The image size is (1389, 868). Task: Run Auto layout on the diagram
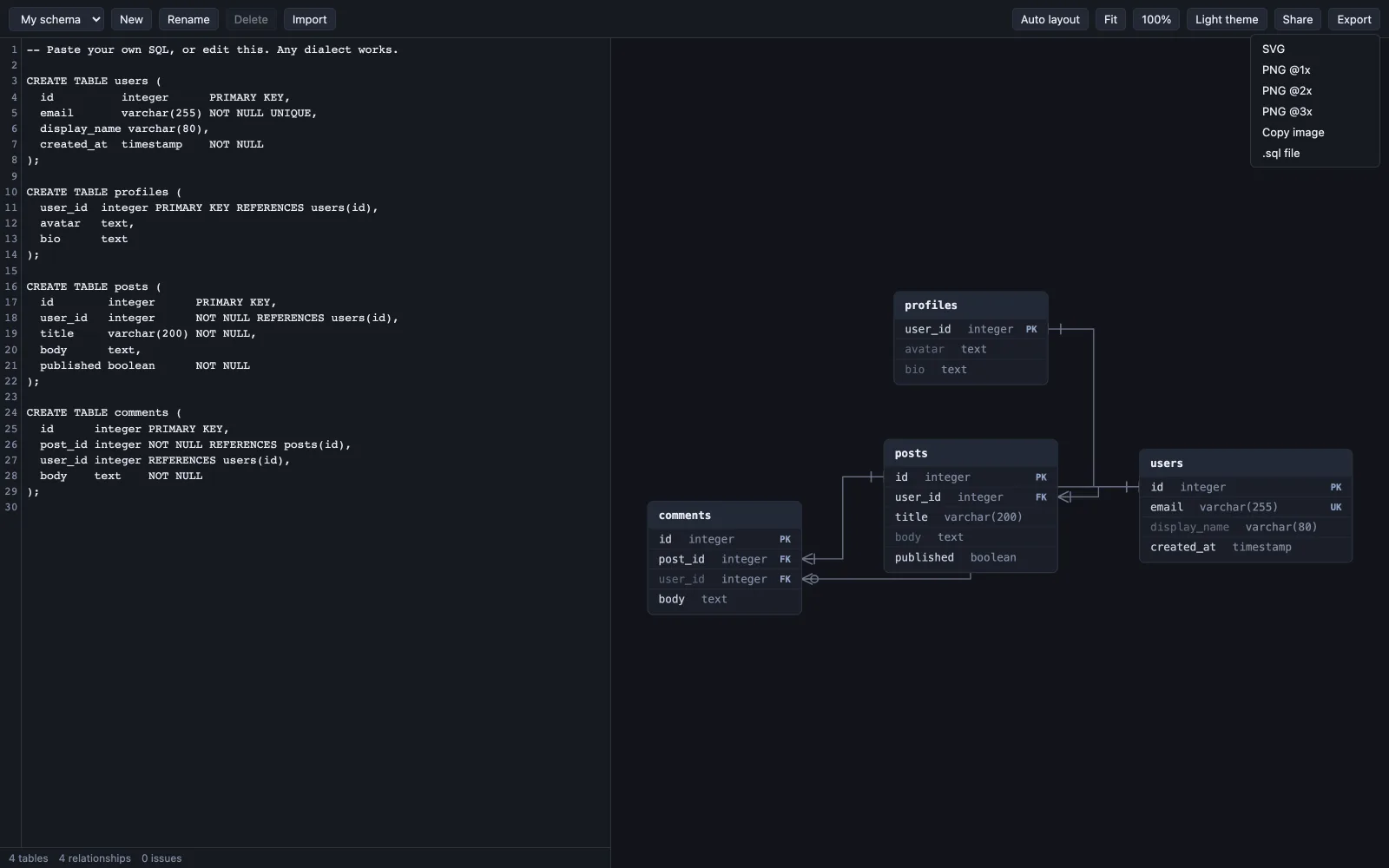[x=1050, y=19]
